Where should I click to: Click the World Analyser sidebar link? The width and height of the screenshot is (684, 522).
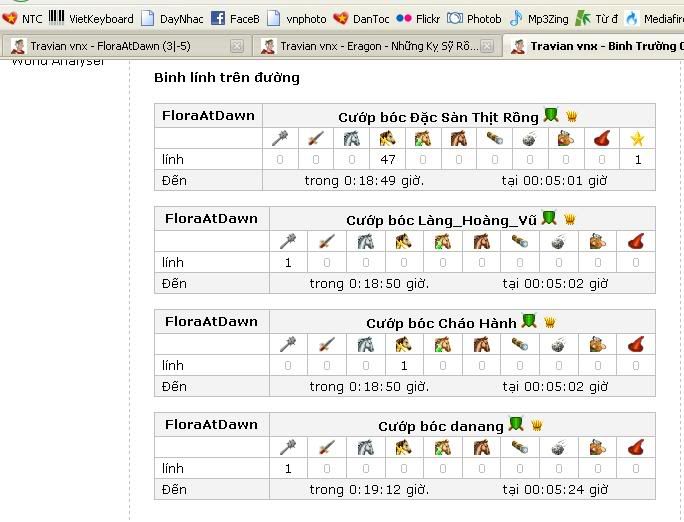coord(58,61)
